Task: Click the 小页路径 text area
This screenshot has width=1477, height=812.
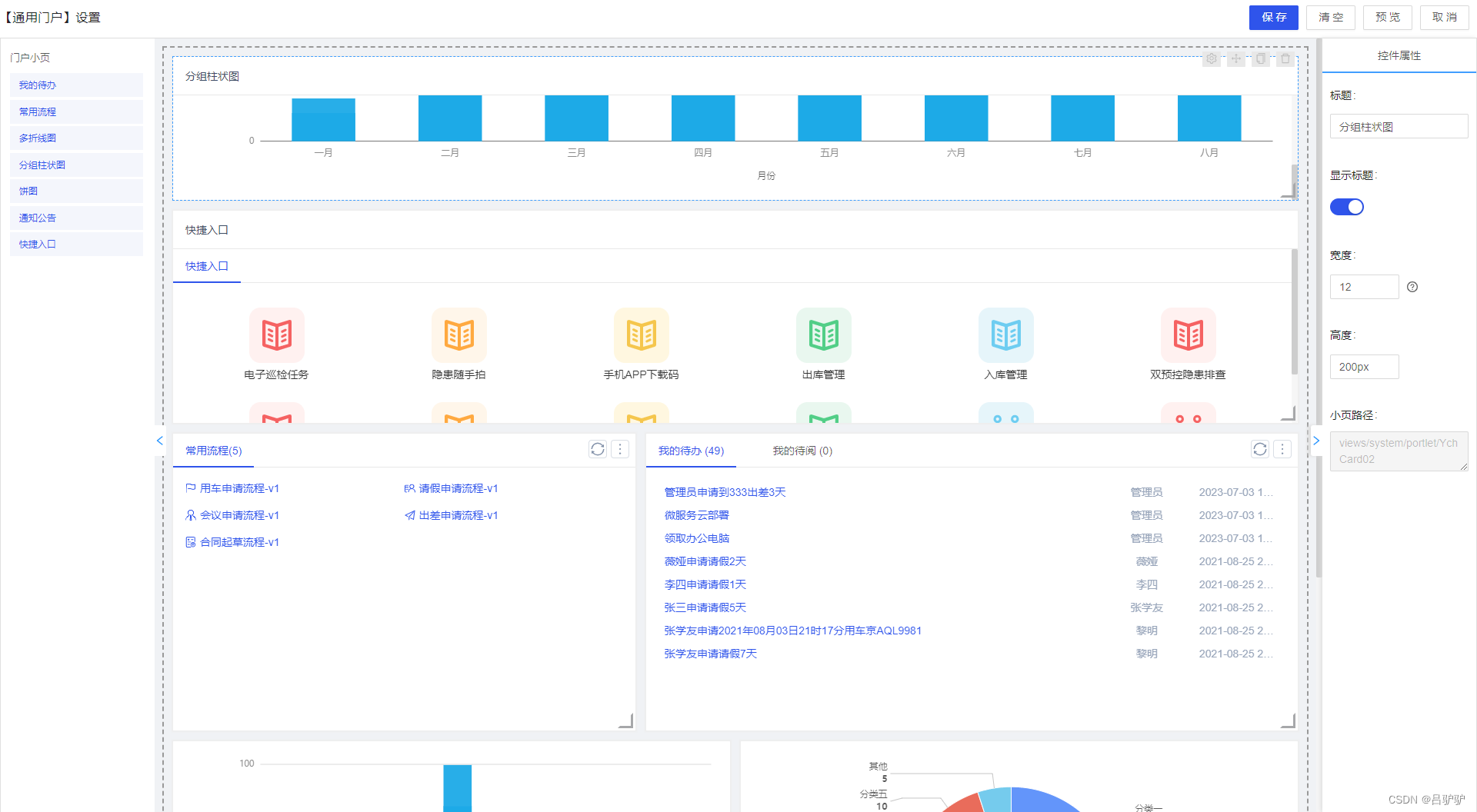Action: tap(1399, 451)
